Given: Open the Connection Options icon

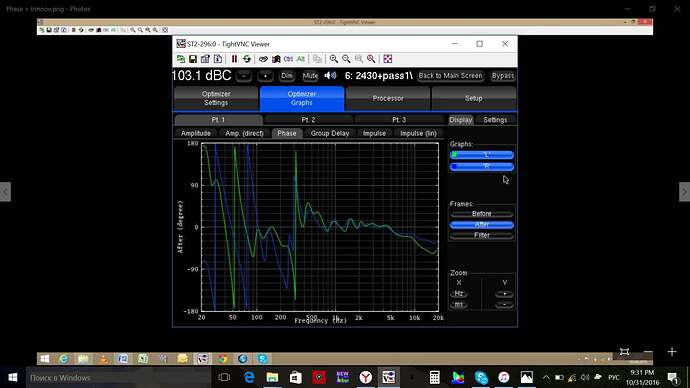Looking at the screenshot, I should [205, 59].
